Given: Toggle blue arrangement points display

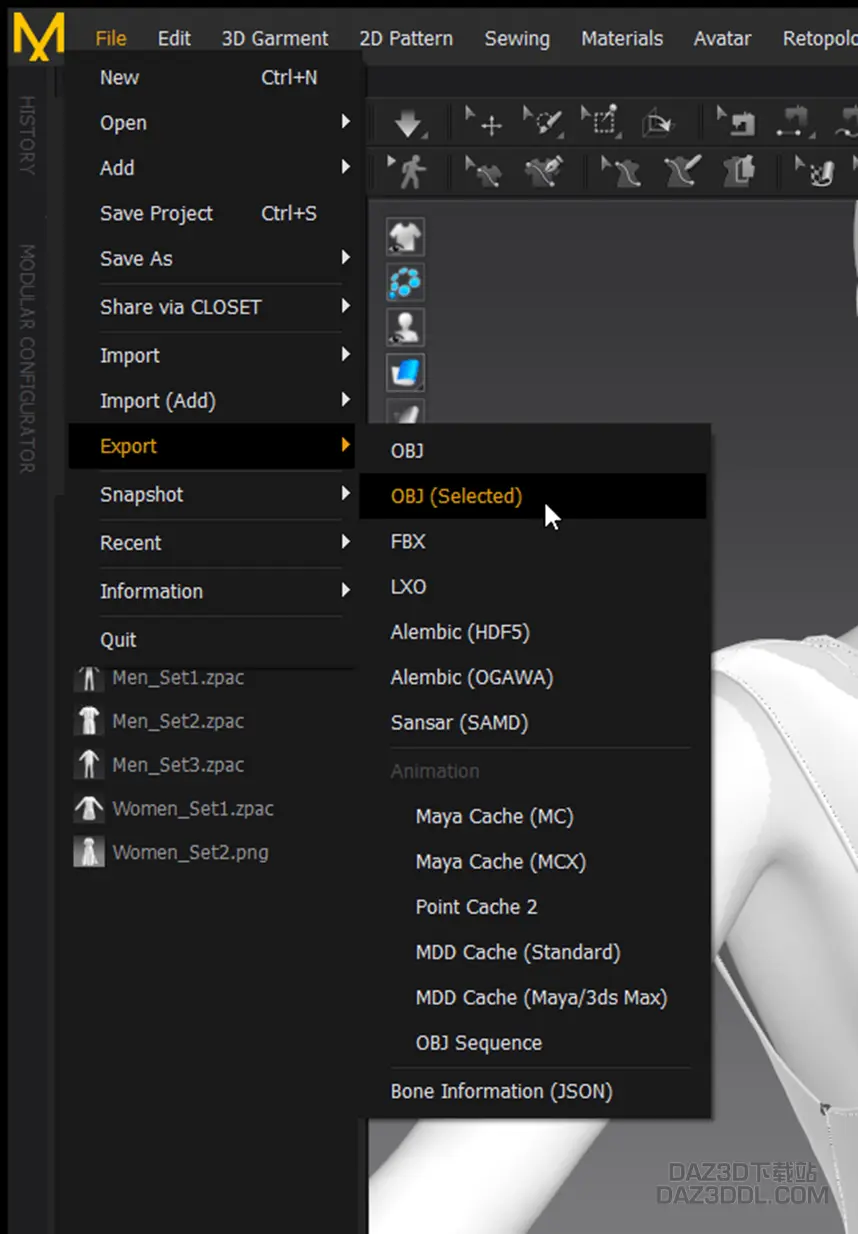Looking at the screenshot, I should pyautogui.click(x=405, y=283).
